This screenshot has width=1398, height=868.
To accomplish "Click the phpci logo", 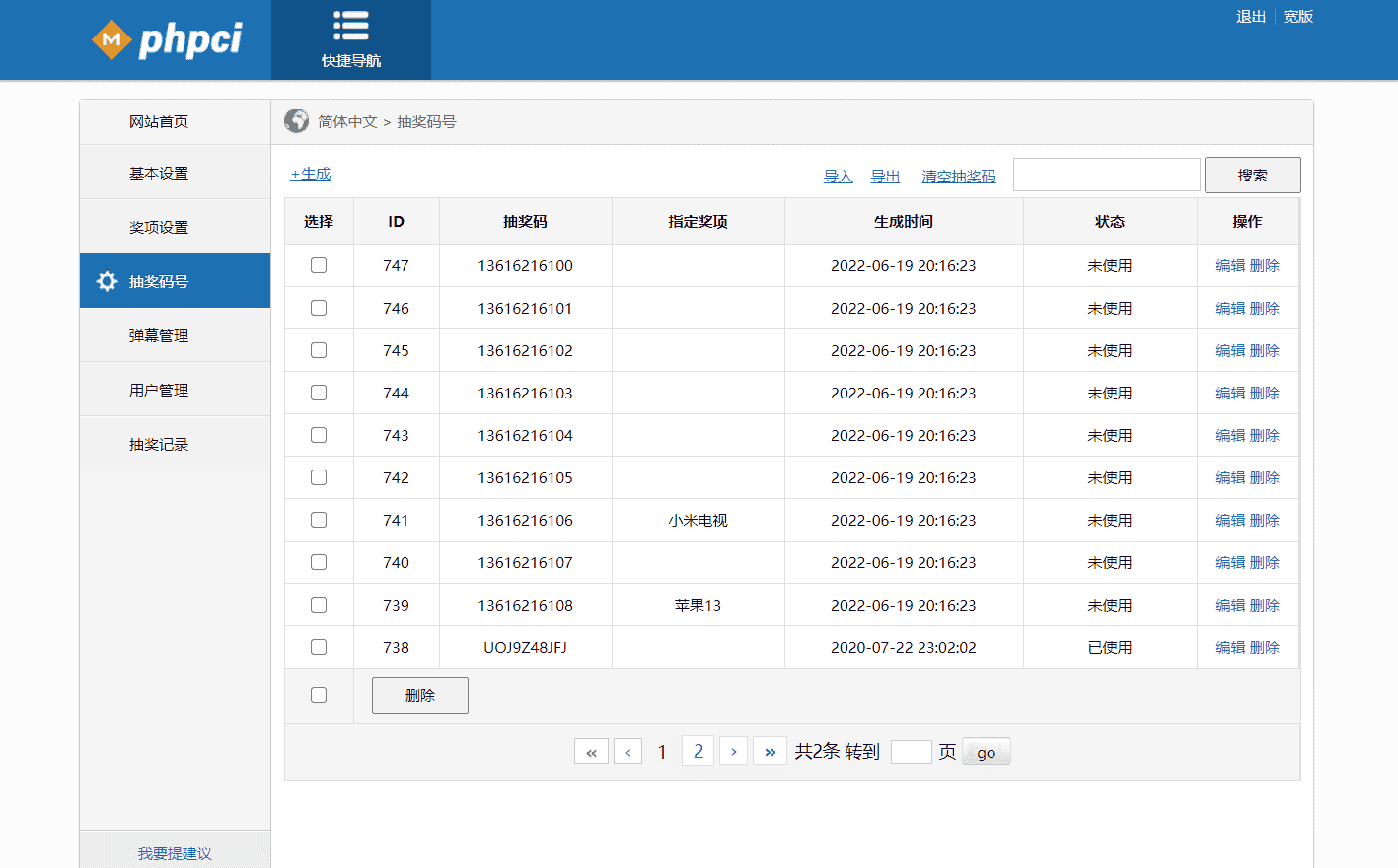I will tap(167, 39).
